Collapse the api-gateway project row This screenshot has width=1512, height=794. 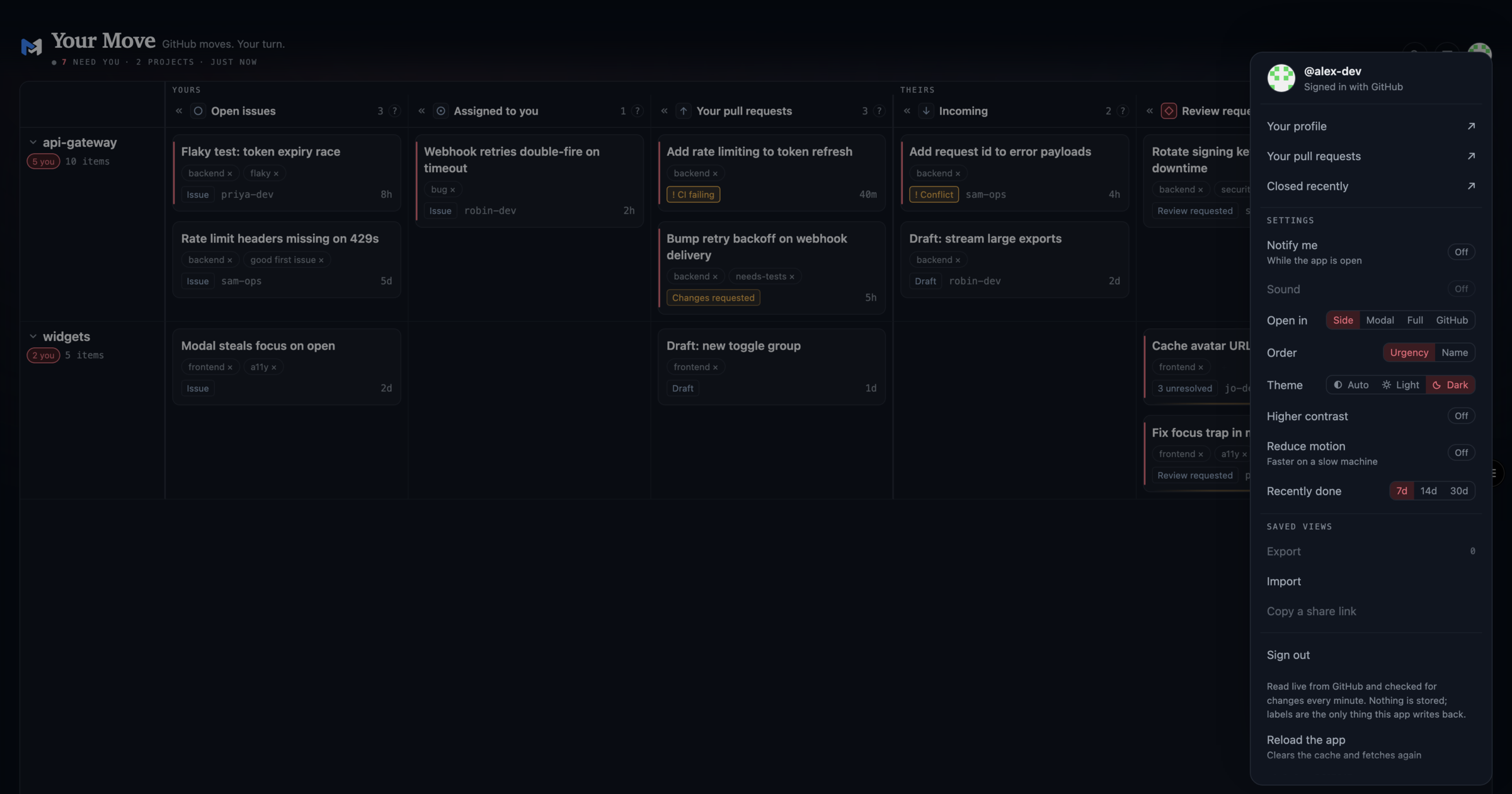coord(33,142)
